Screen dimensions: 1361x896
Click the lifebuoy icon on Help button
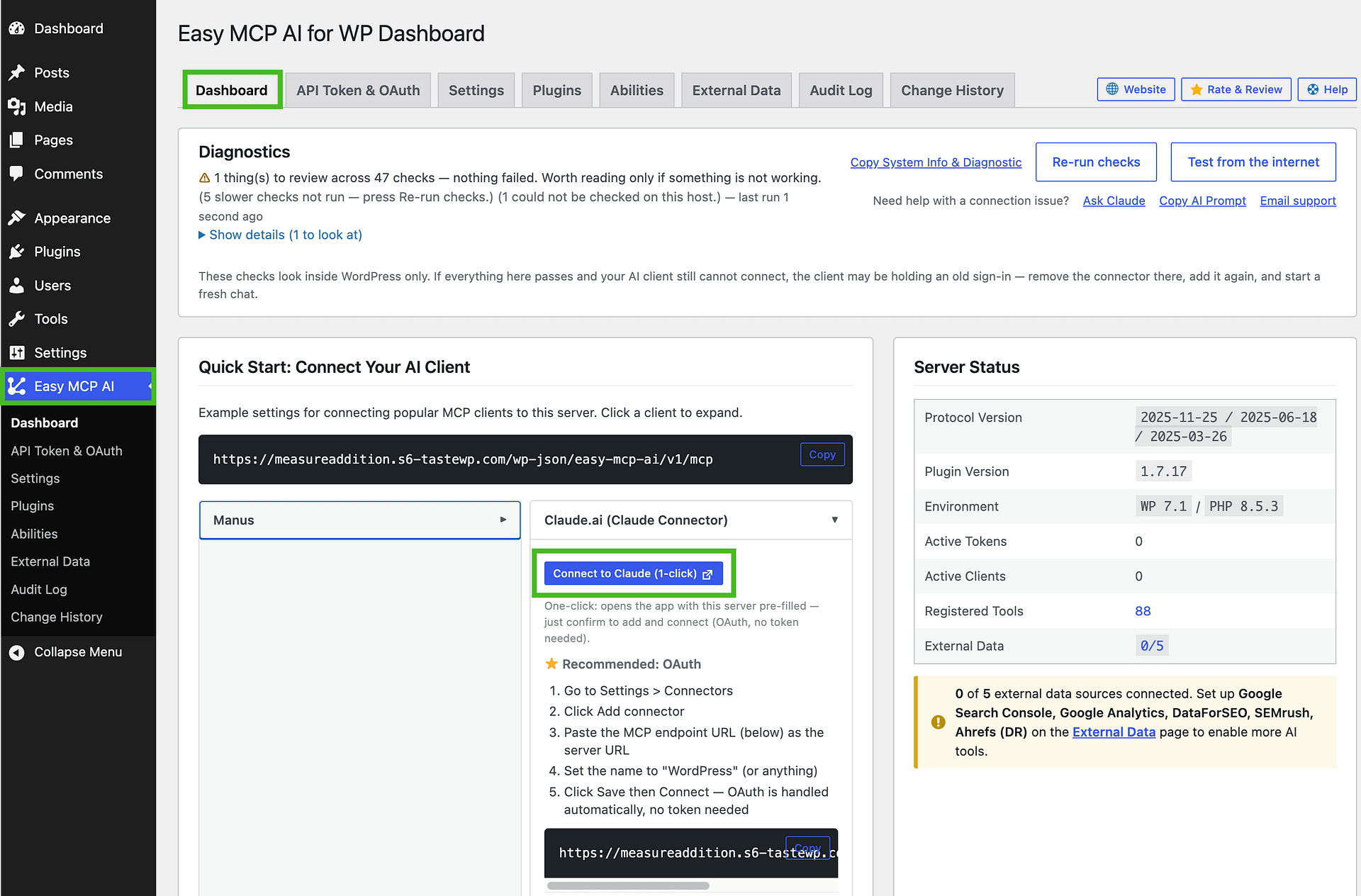1313,89
